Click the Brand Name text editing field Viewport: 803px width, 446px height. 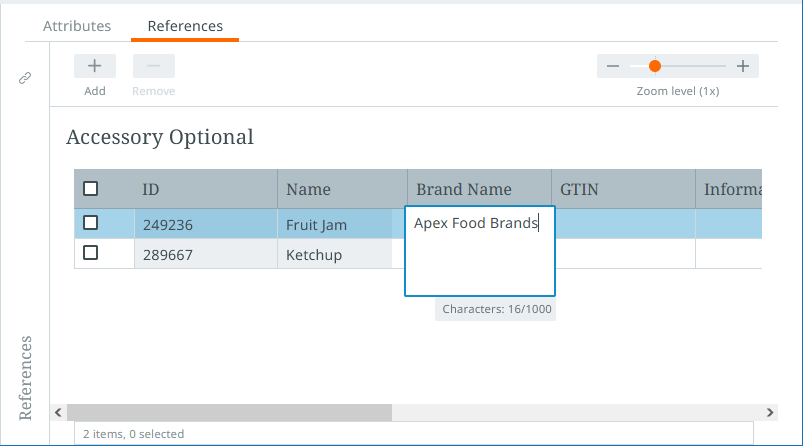tap(479, 251)
